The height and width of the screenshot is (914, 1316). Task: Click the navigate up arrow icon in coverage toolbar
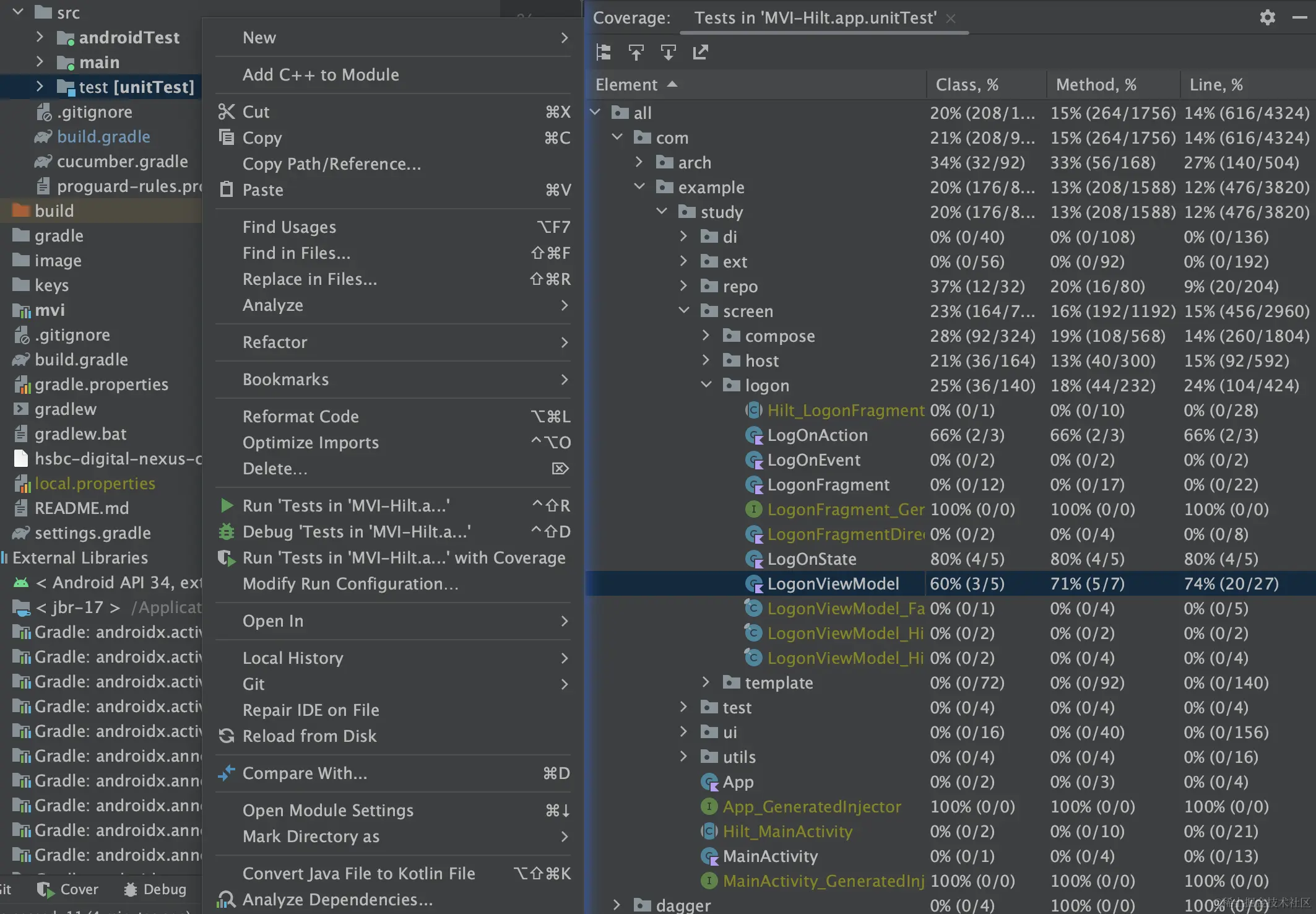(x=636, y=53)
